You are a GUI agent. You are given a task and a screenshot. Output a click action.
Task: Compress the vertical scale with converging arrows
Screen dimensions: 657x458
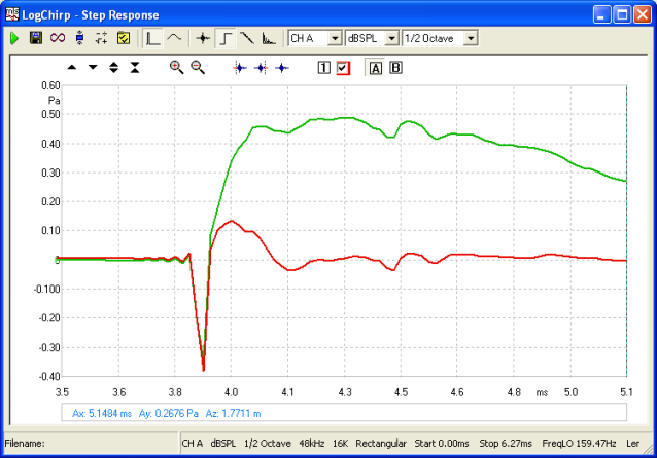click(135, 67)
